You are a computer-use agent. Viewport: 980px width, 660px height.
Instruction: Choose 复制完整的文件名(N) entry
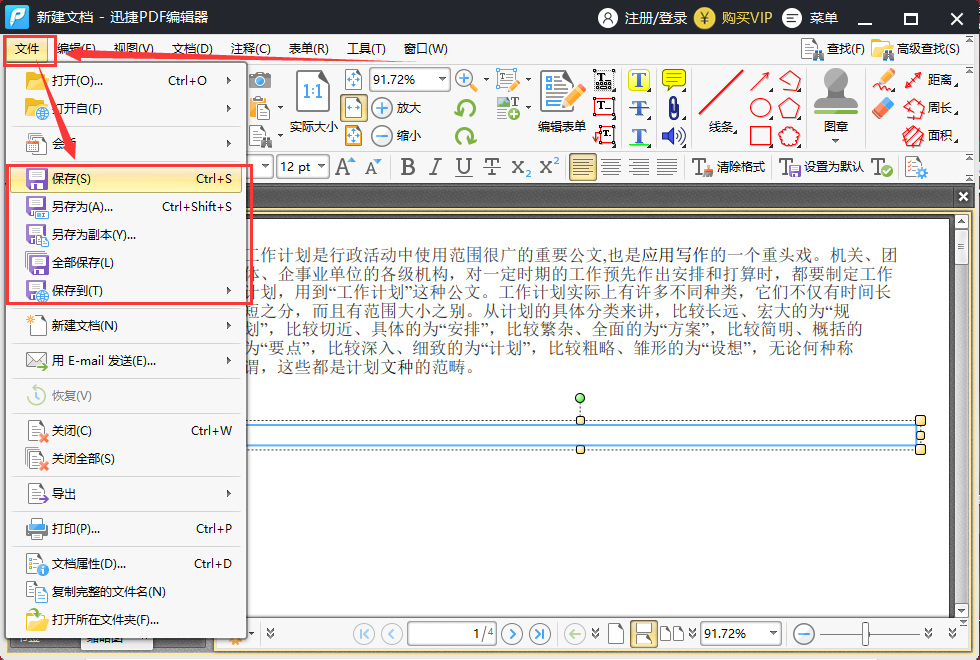coord(125,592)
